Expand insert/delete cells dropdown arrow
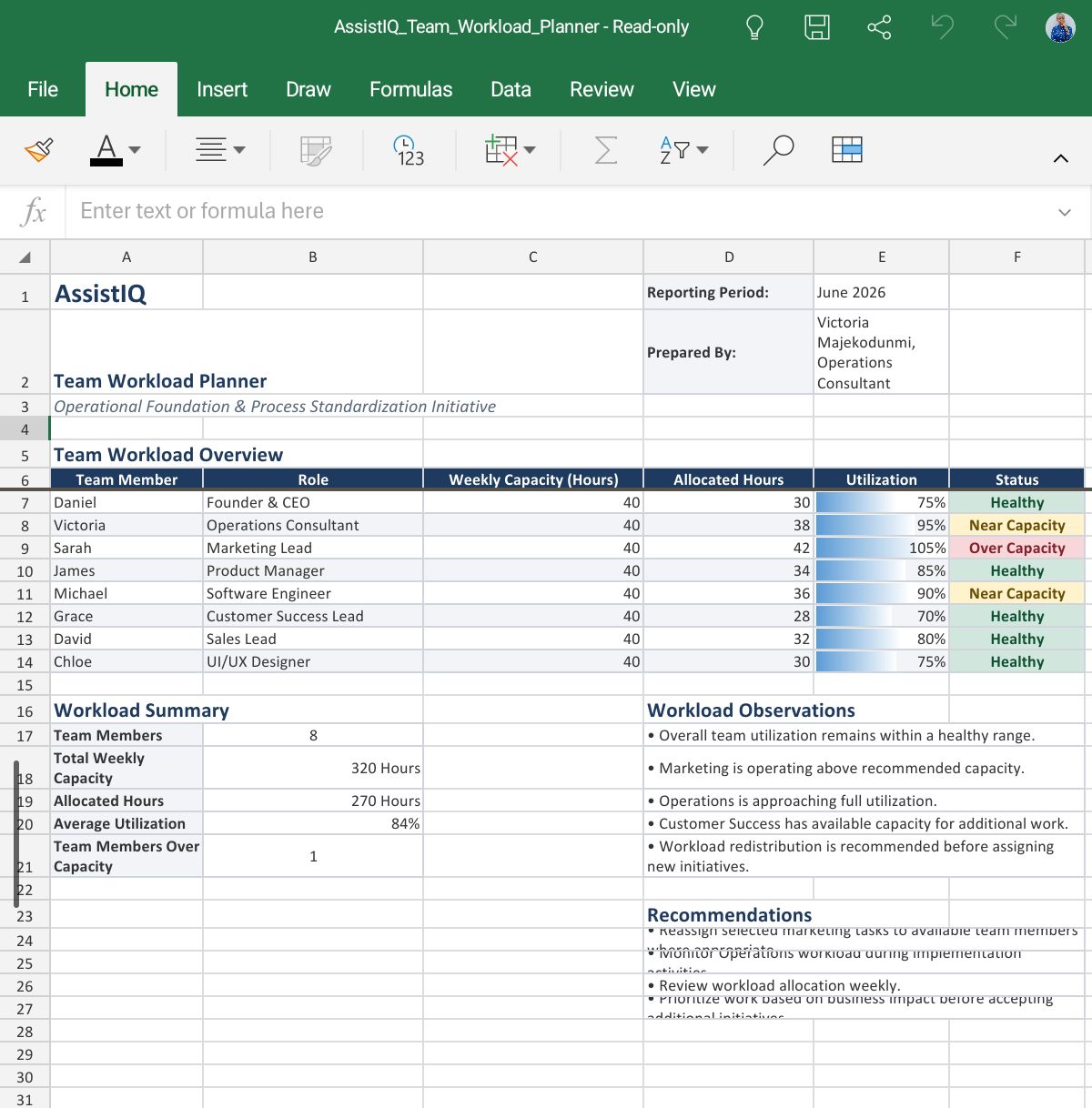 pos(530,150)
